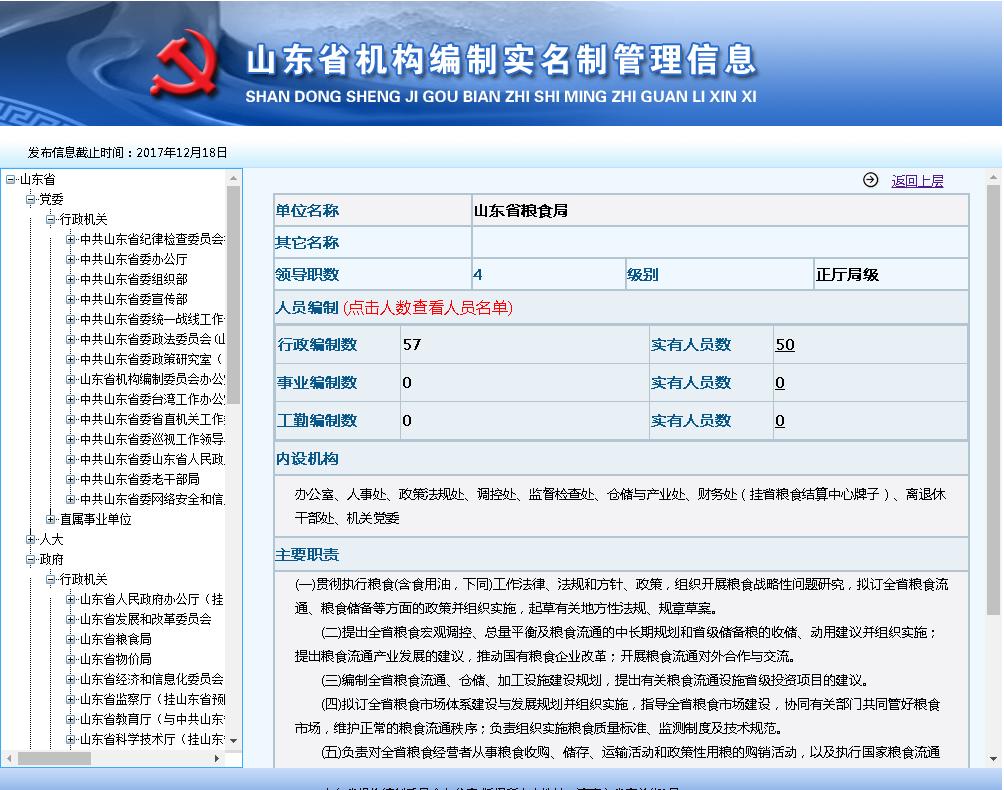The width and height of the screenshot is (1004, 790).
Task: Open 山东省发展和改革委员会 in tree
Action: click(x=145, y=619)
